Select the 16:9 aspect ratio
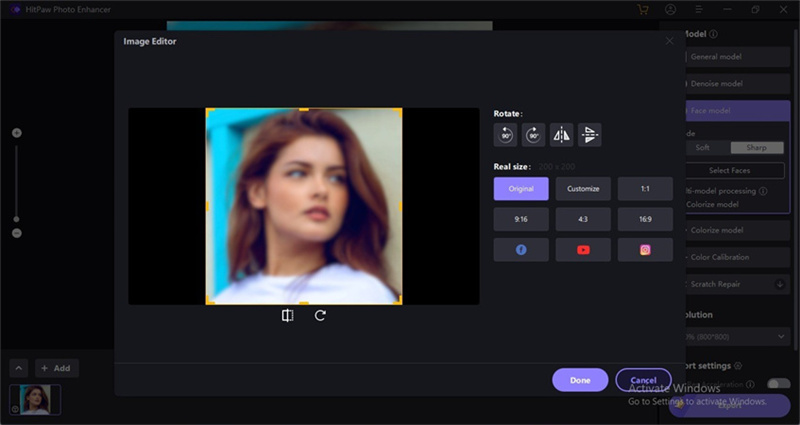Viewport: 800px width, 425px height. (x=645, y=219)
